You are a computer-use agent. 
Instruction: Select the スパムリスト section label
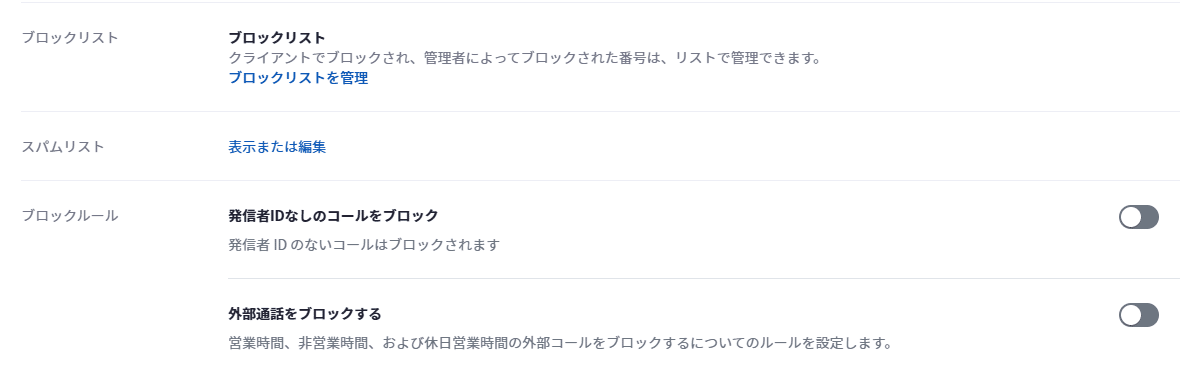pos(62,147)
